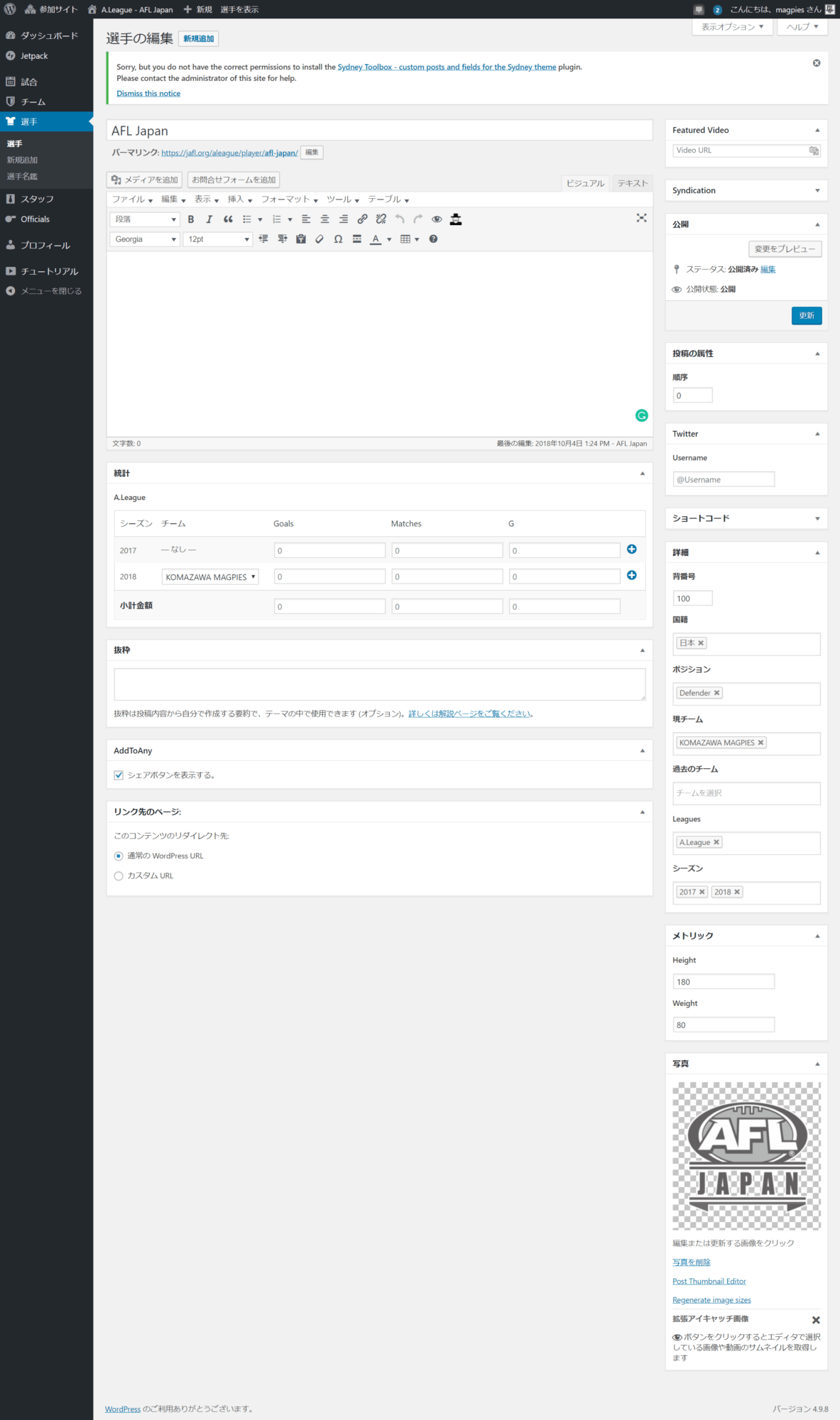The height and width of the screenshot is (1420, 840).
Task: Select the Custom URL radio option
Action: (119, 876)
